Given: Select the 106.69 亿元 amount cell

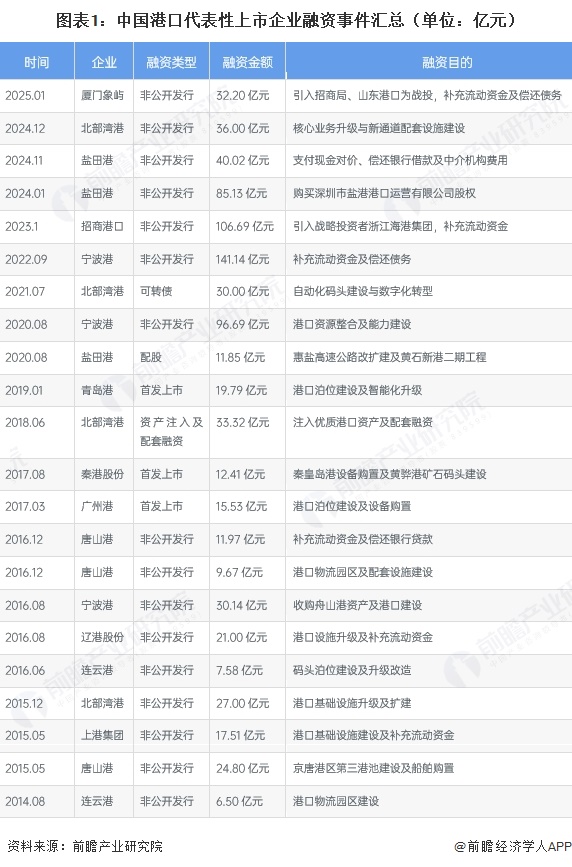Looking at the screenshot, I should pos(245,226).
